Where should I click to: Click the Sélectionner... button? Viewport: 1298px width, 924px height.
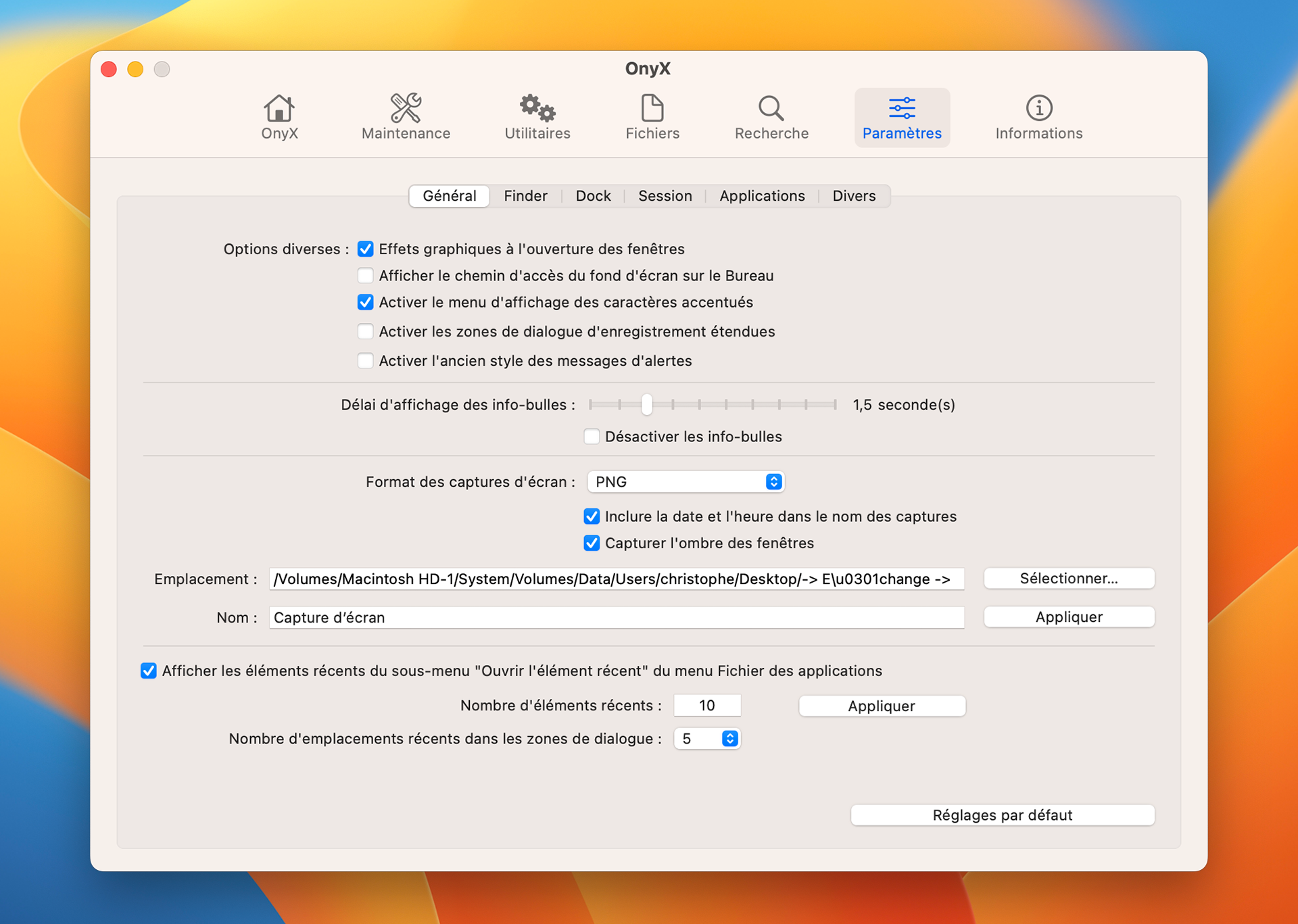[1069, 579]
